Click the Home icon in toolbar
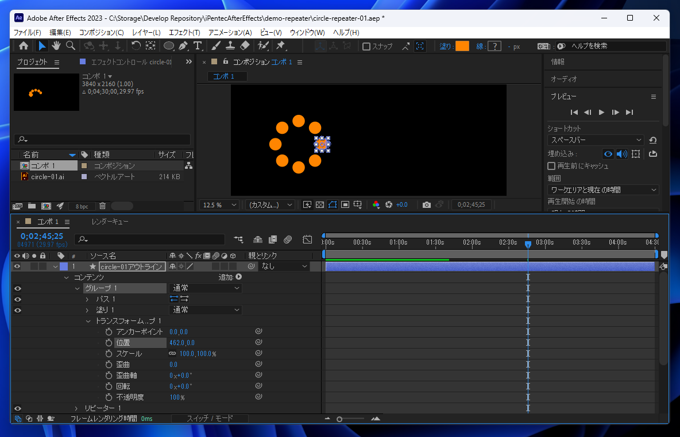This screenshot has width=680, height=437. [23, 46]
